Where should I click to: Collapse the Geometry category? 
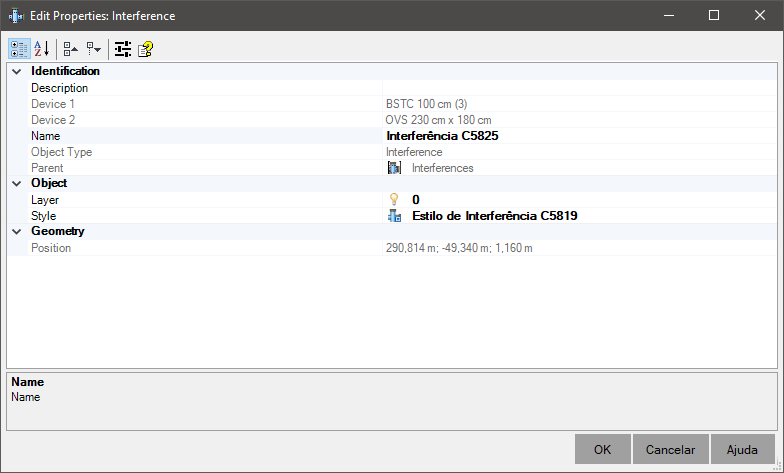pos(16,232)
